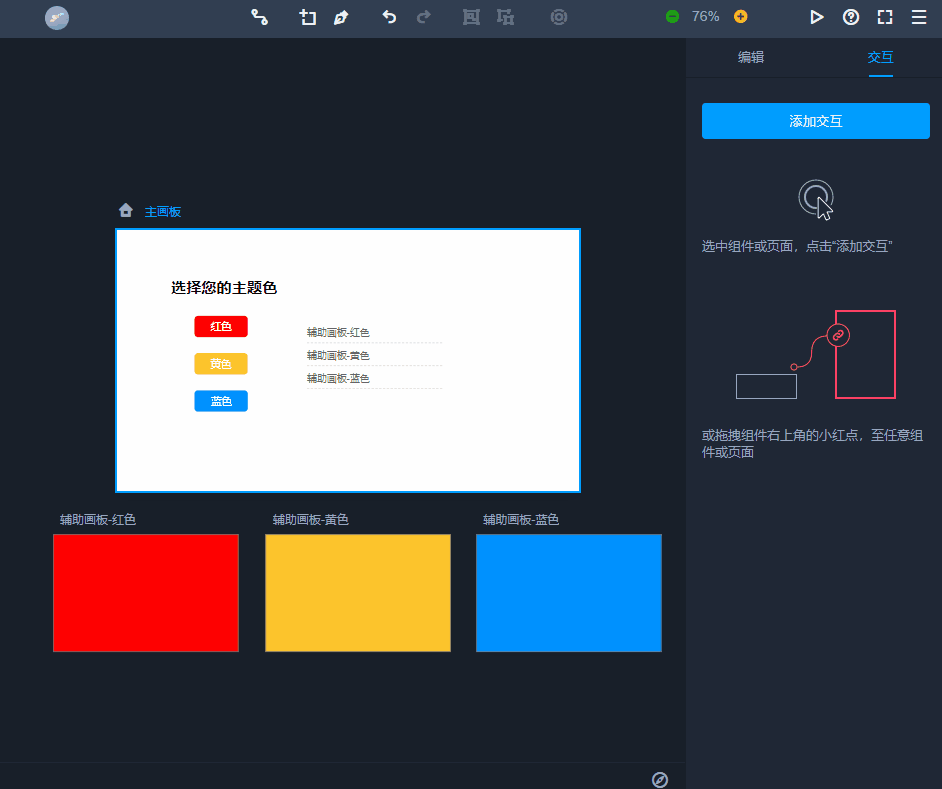Select the Pen tool
The image size is (942, 789).
(341, 17)
